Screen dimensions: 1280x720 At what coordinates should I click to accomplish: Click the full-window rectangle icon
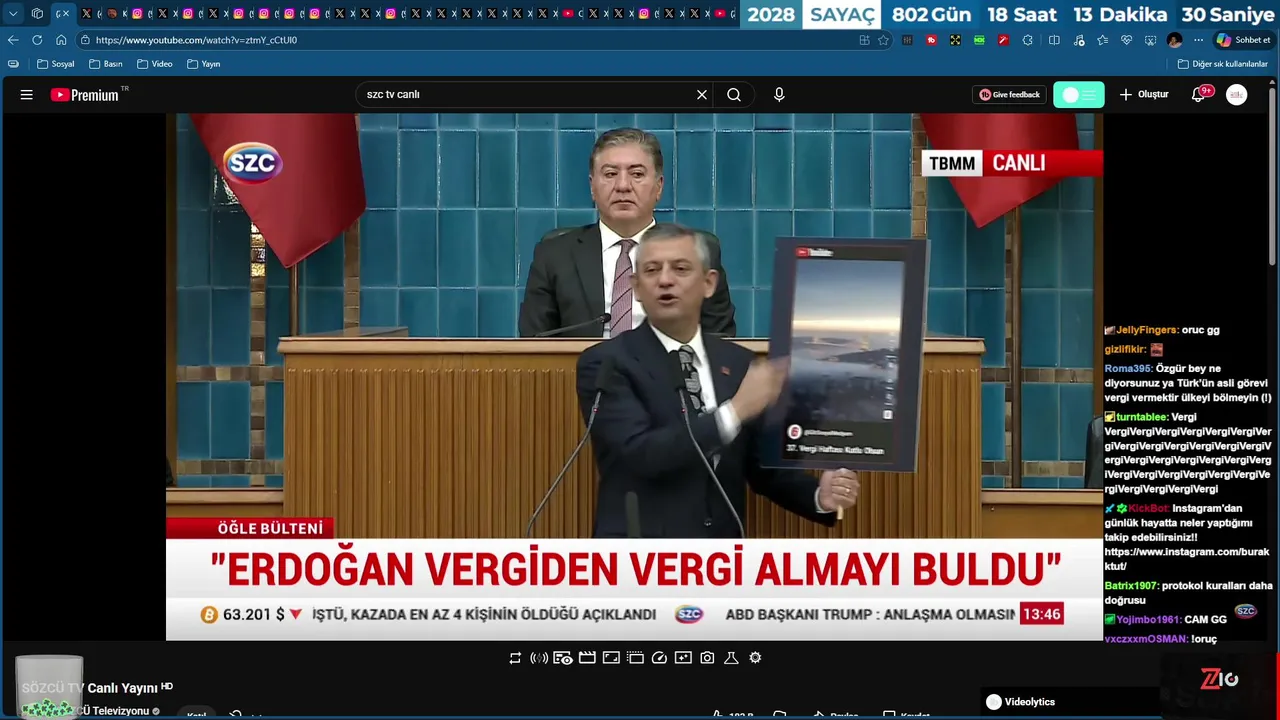click(611, 658)
